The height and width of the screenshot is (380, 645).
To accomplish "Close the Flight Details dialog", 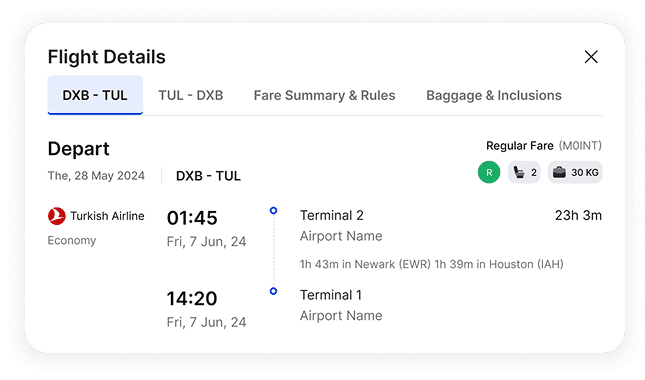I will point(591,57).
